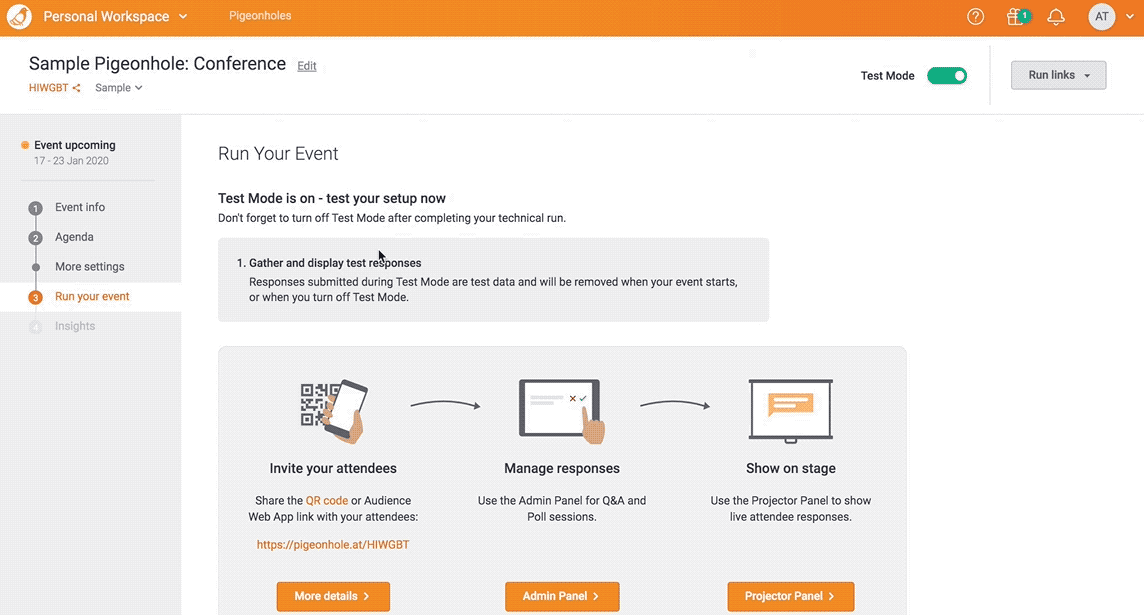Open the notifications bell
The image size is (1144, 615).
coord(1056,16)
